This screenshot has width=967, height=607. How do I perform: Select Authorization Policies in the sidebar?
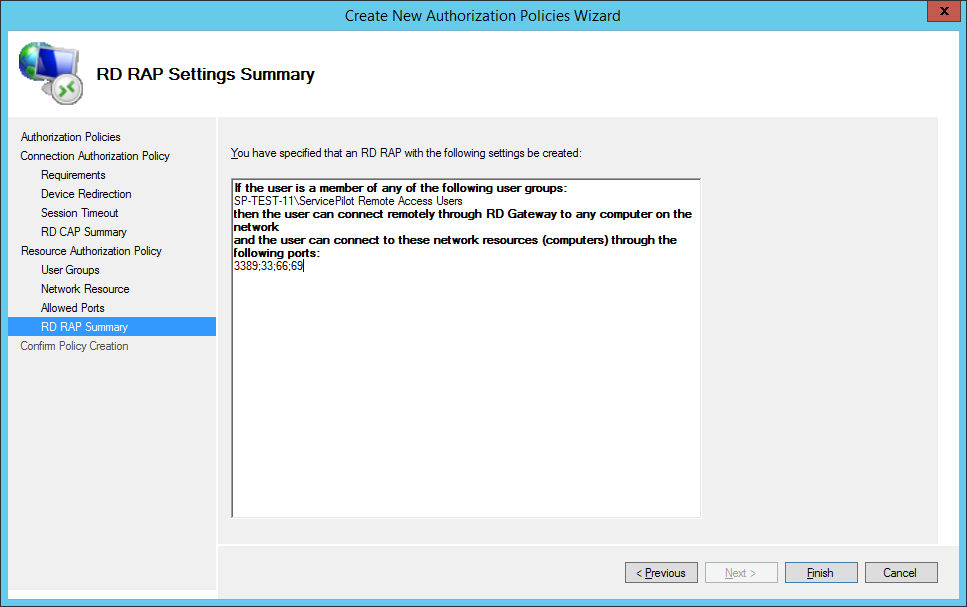tap(70, 137)
